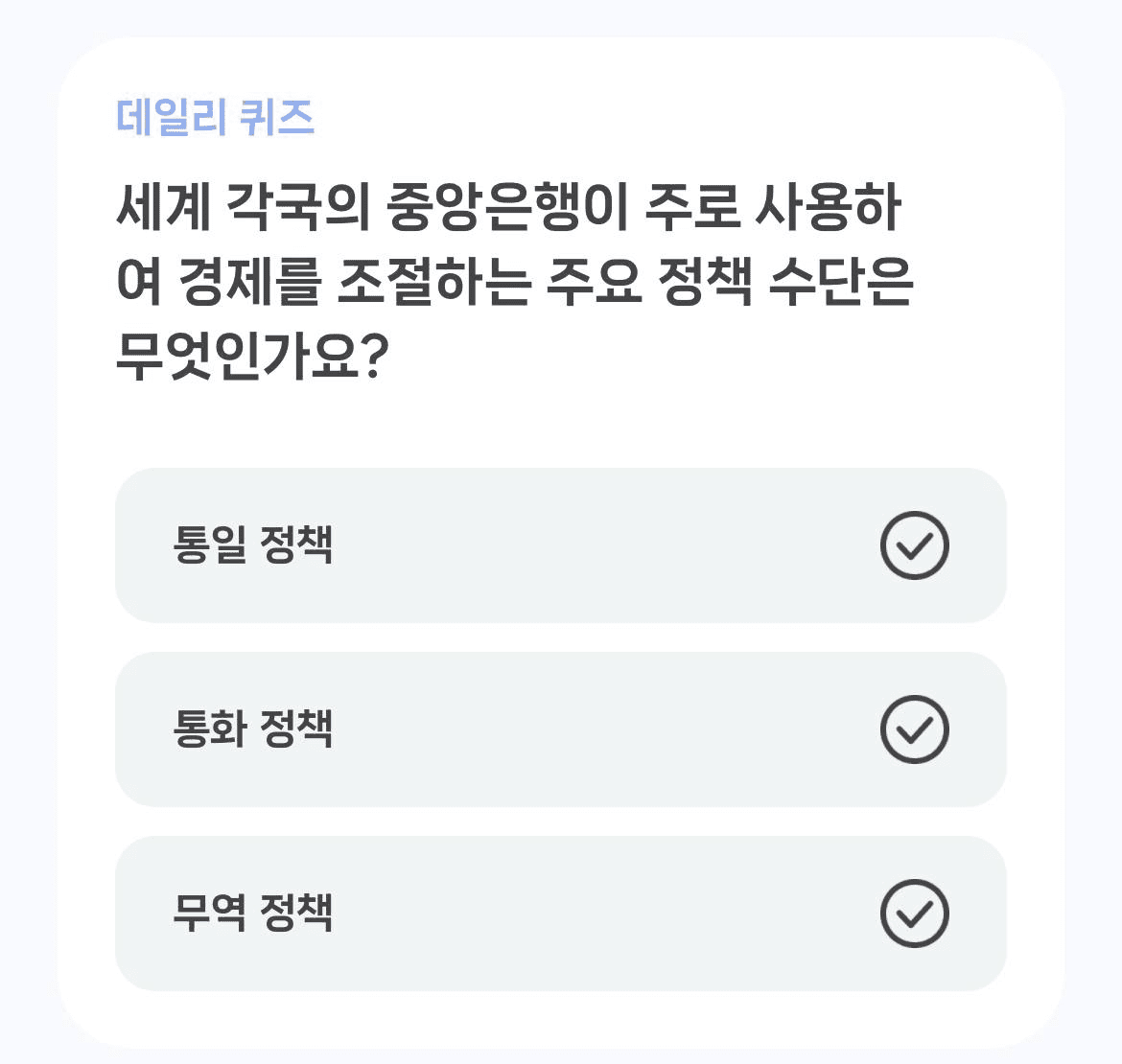The width and height of the screenshot is (1122, 1064).
Task: Tap the circled checkmark in the middle answer
Action: pyautogui.click(x=915, y=729)
